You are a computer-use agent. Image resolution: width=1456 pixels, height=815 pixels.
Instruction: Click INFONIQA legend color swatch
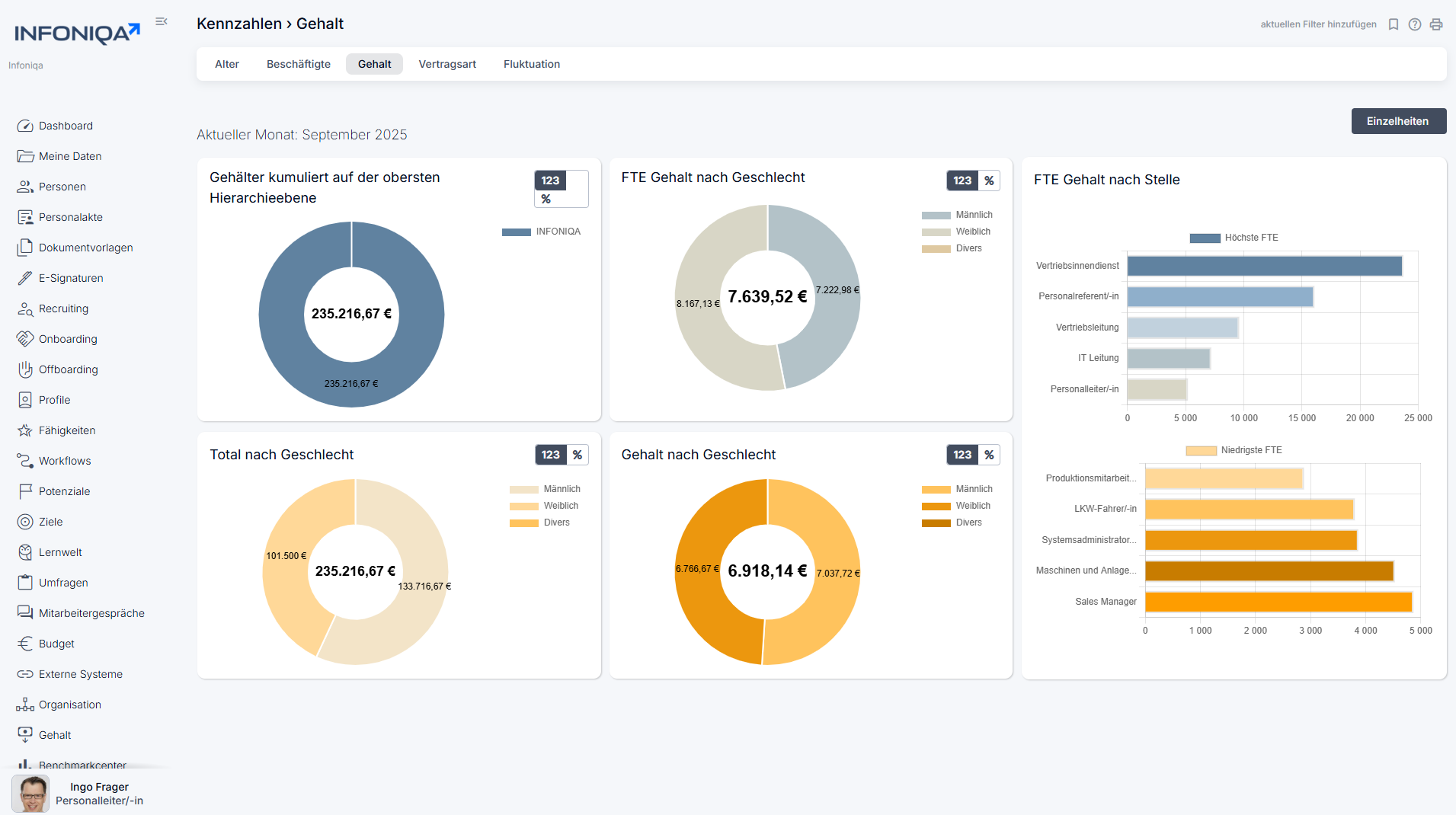pyautogui.click(x=517, y=232)
